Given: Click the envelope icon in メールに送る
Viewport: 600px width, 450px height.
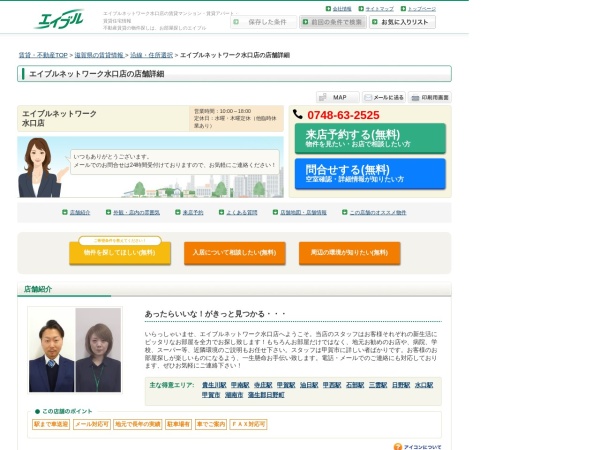Looking at the screenshot, I should point(368,98).
